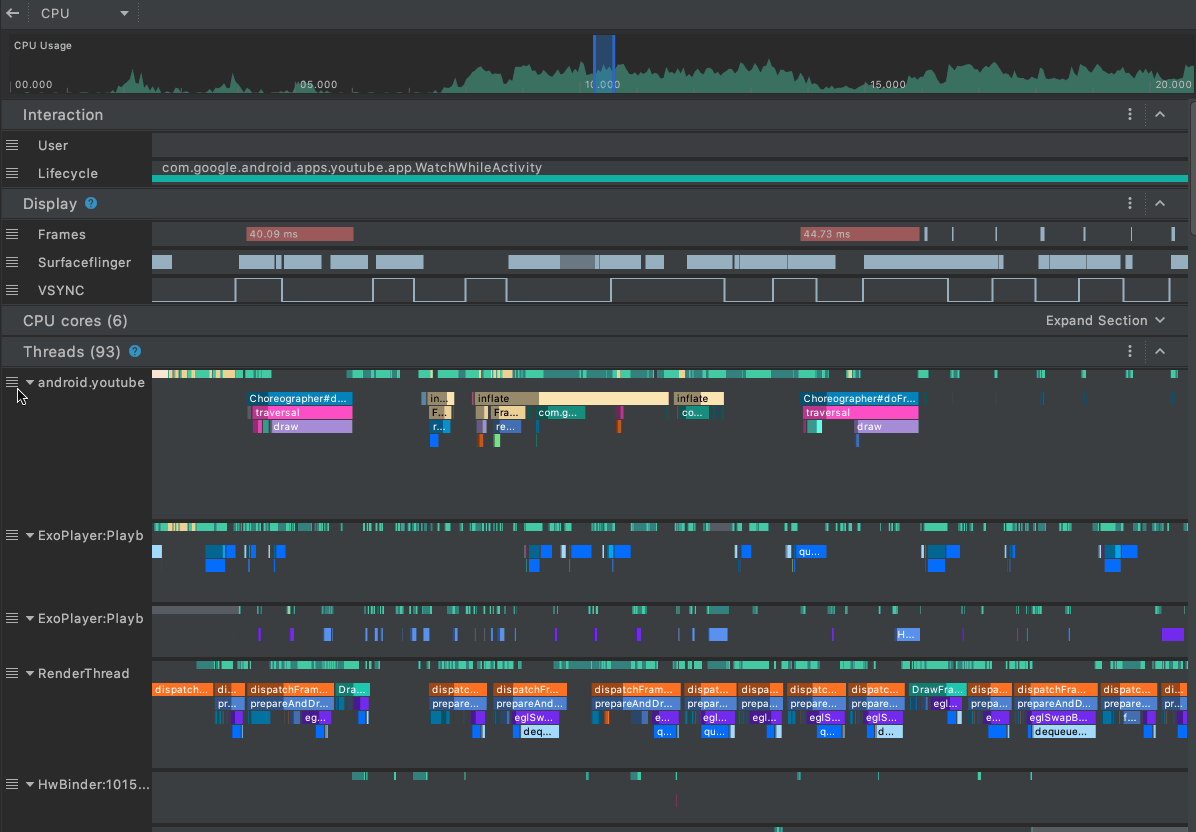The height and width of the screenshot is (832, 1196).
Task: Select the dequeue... event in RenderThread
Action: 1063,731
